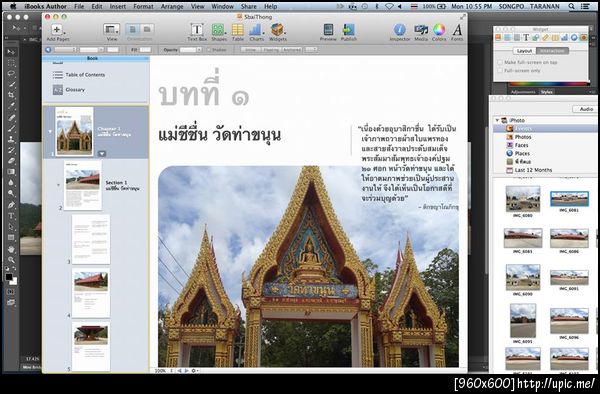600x394 pixels.
Task: Select Photoshop Hand tool
Action: (x=11, y=249)
